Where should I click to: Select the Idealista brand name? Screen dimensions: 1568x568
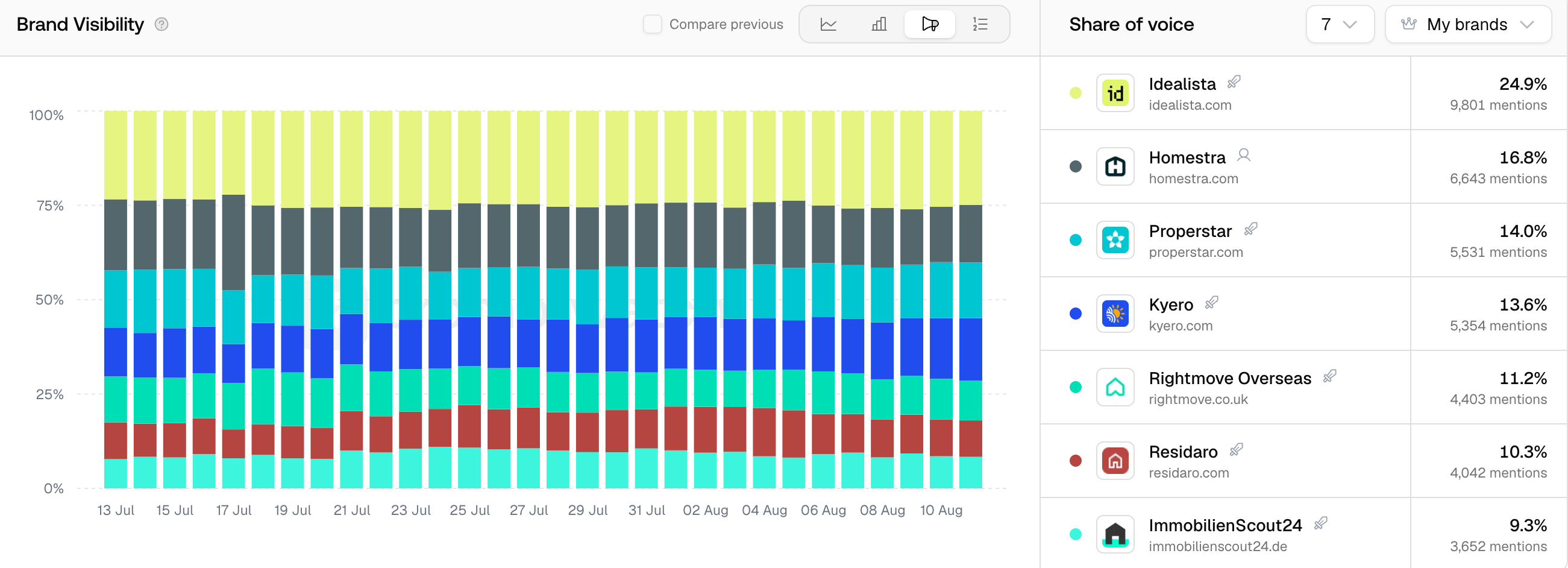tap(1182, 84)
